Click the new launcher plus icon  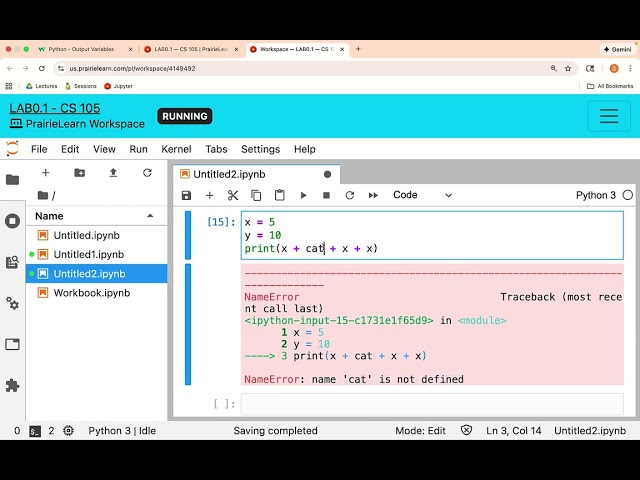coord(46,173)
